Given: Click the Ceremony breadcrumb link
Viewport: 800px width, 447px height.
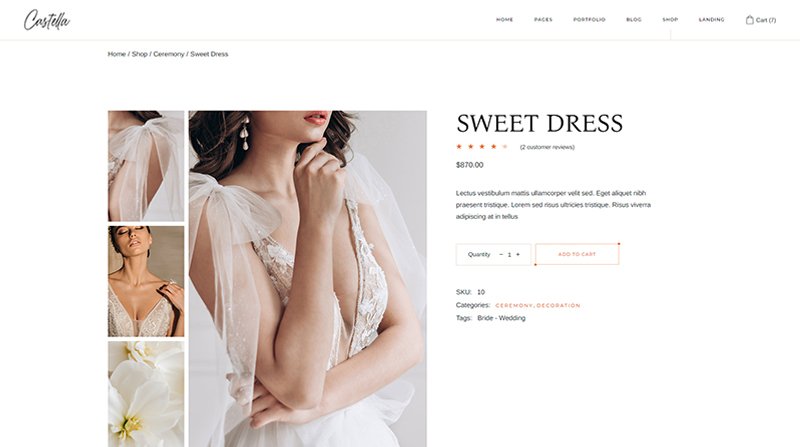Looking at the screenshot, I should tap(168, 54).
